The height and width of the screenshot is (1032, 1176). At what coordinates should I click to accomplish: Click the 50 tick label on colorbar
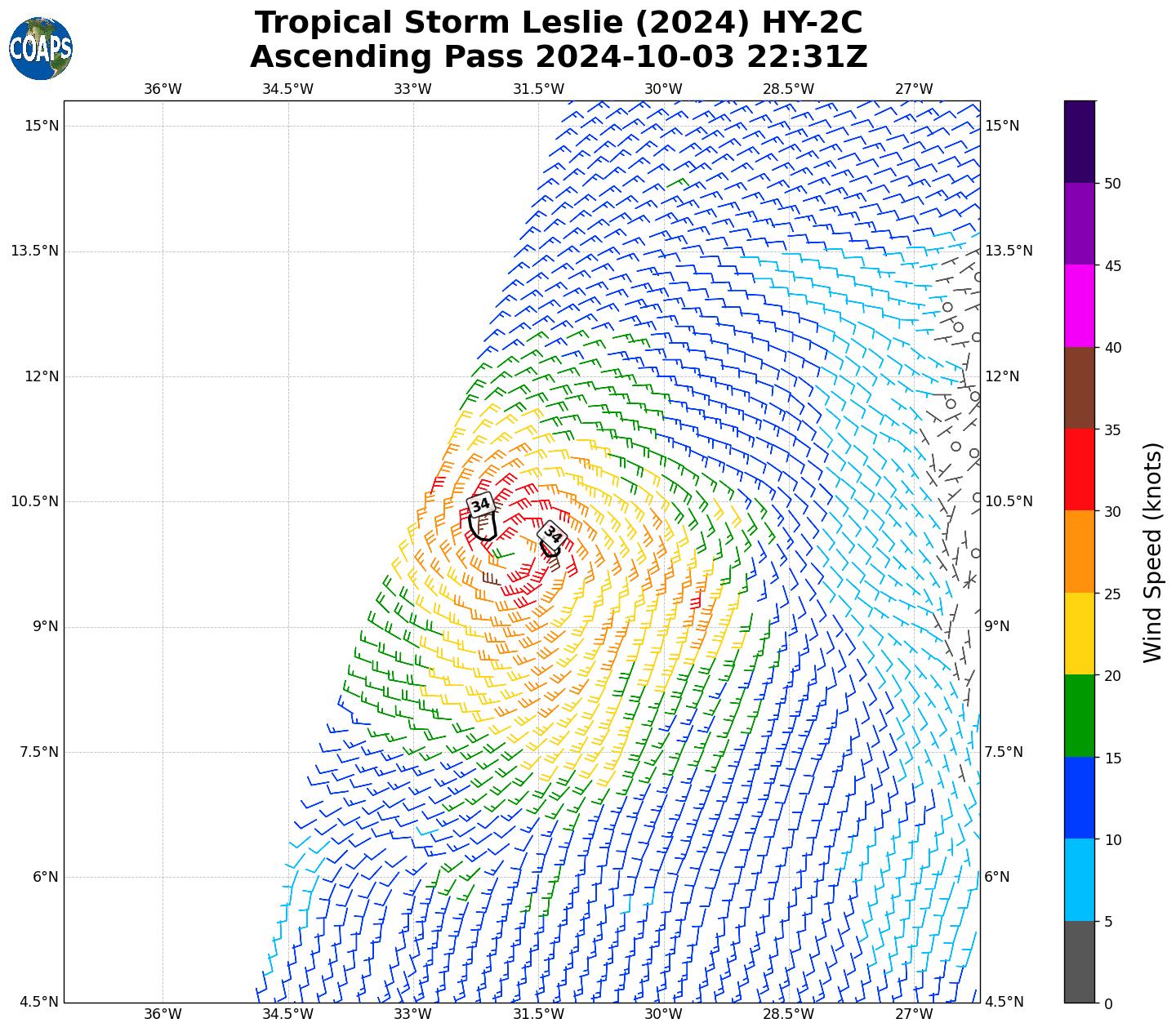[x=1111, y=184]
